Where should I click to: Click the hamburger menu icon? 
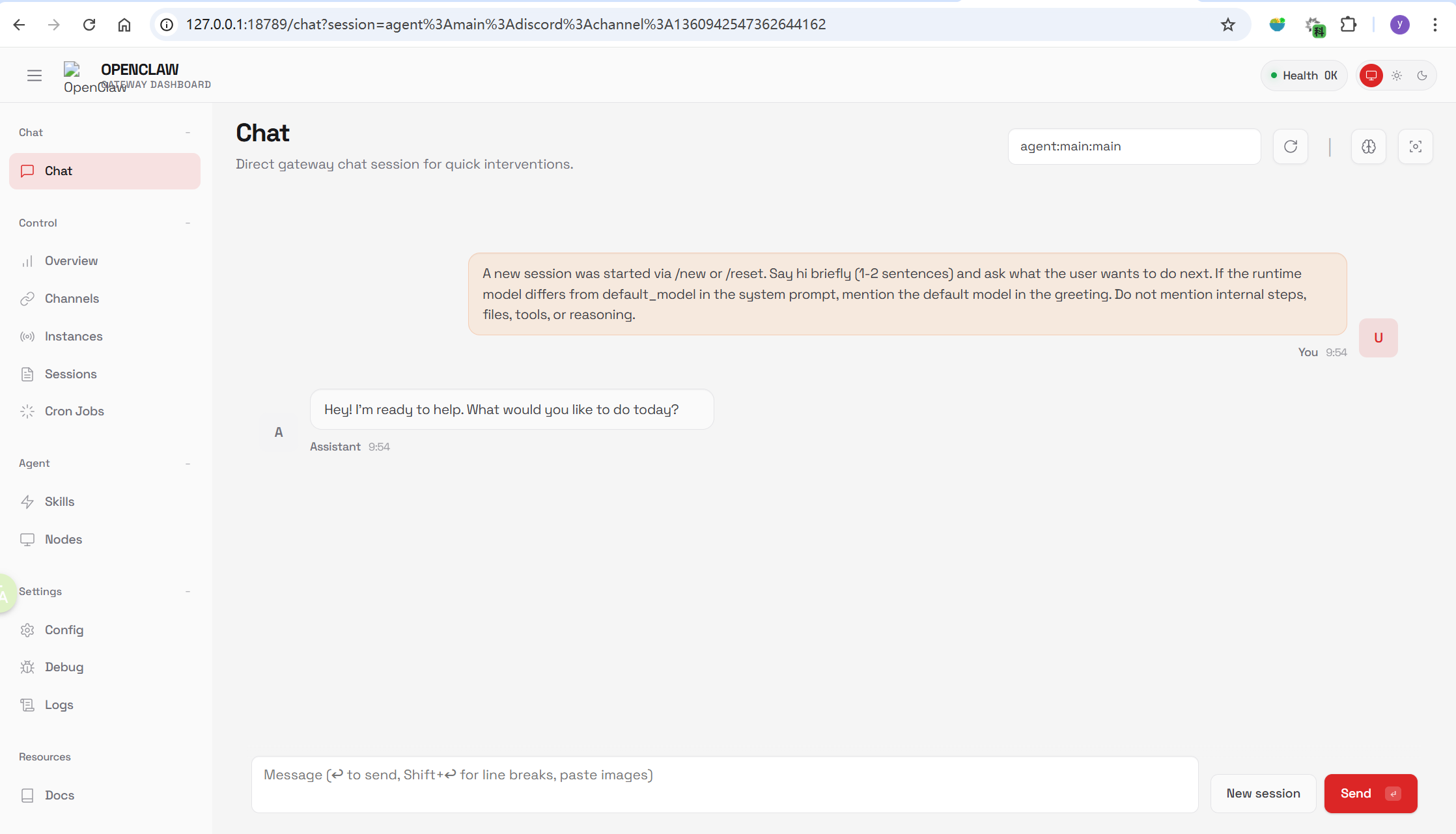[x=35, y=76]
